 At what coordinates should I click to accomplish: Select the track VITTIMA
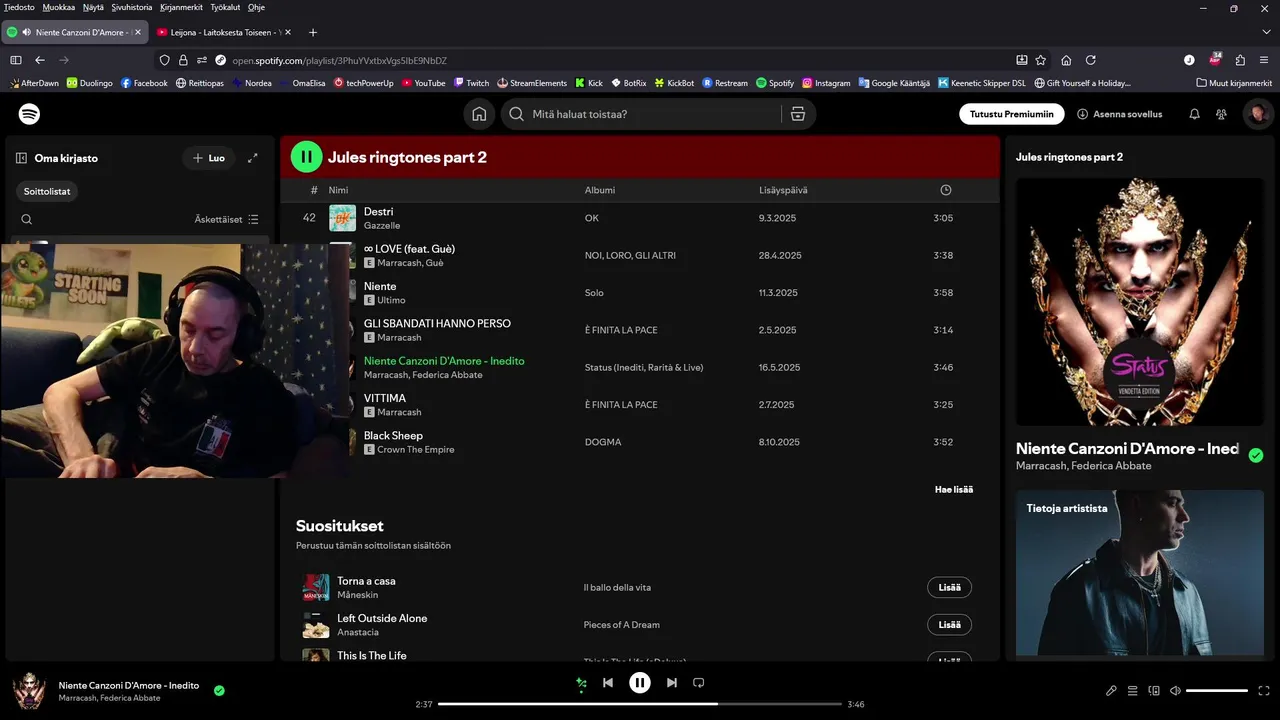tap(385, 398)
